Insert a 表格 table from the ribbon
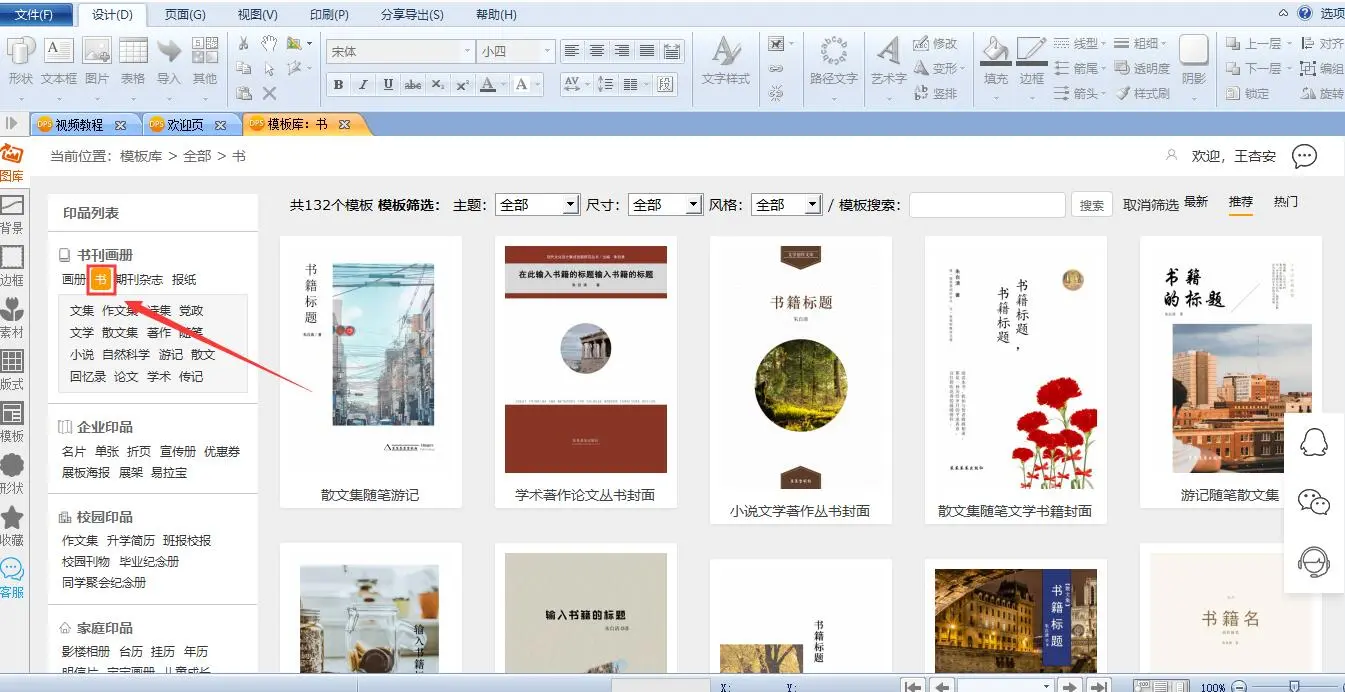Viewport: 1345px width, 692px height. coord(133,52)
